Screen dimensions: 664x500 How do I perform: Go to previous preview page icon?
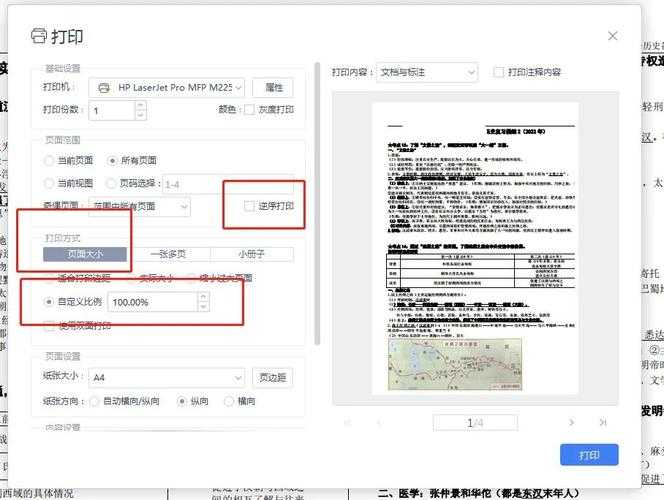[379, 423]
